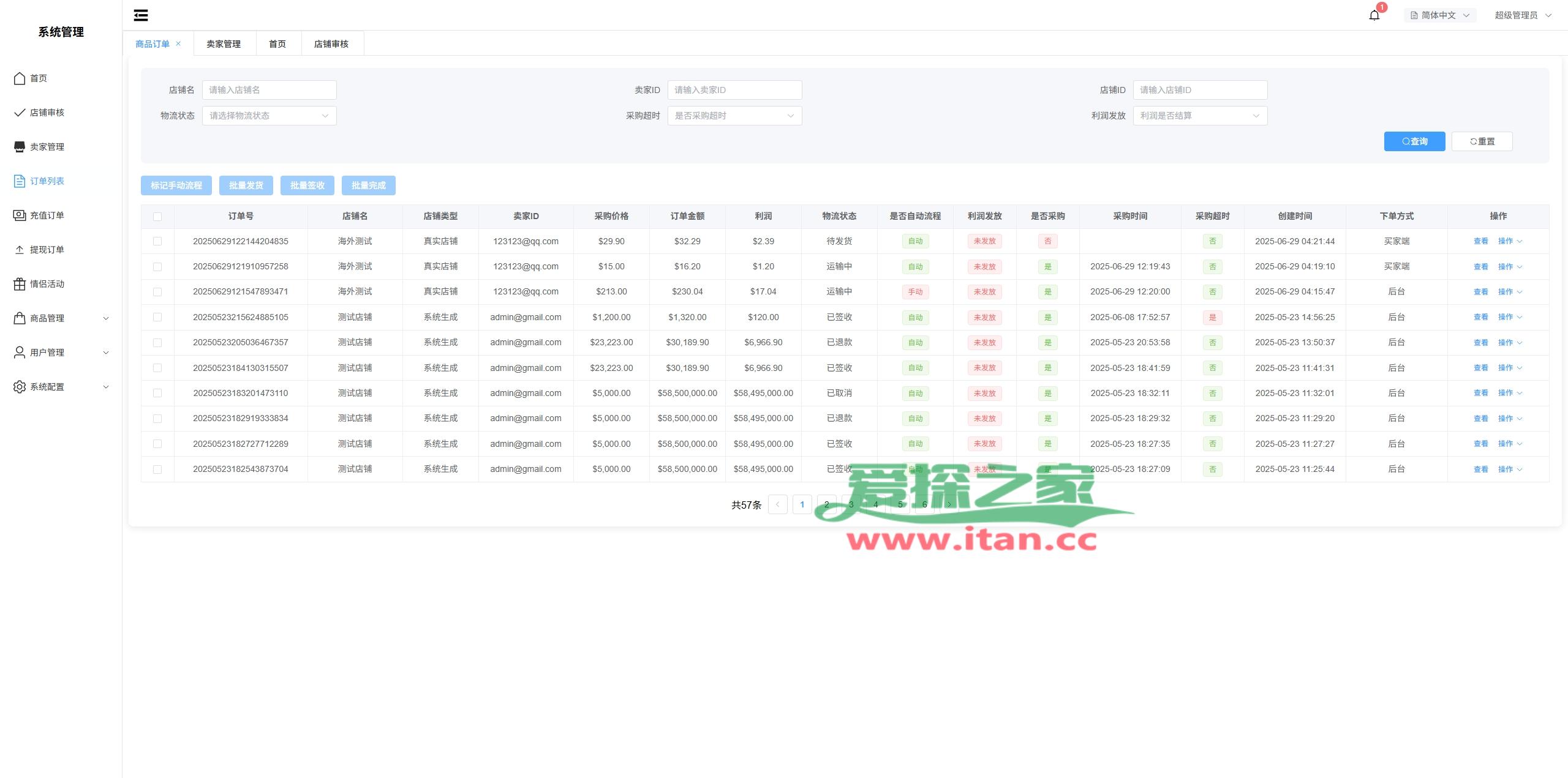Click the 已取消 logistics status cell
This screenshot has width=1568, height=778.
(839, 393)
